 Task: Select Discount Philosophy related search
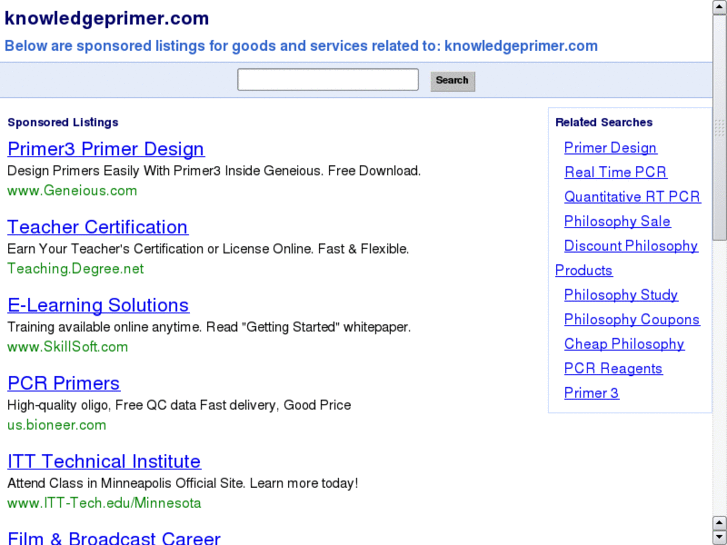click(x=631, y=246)
